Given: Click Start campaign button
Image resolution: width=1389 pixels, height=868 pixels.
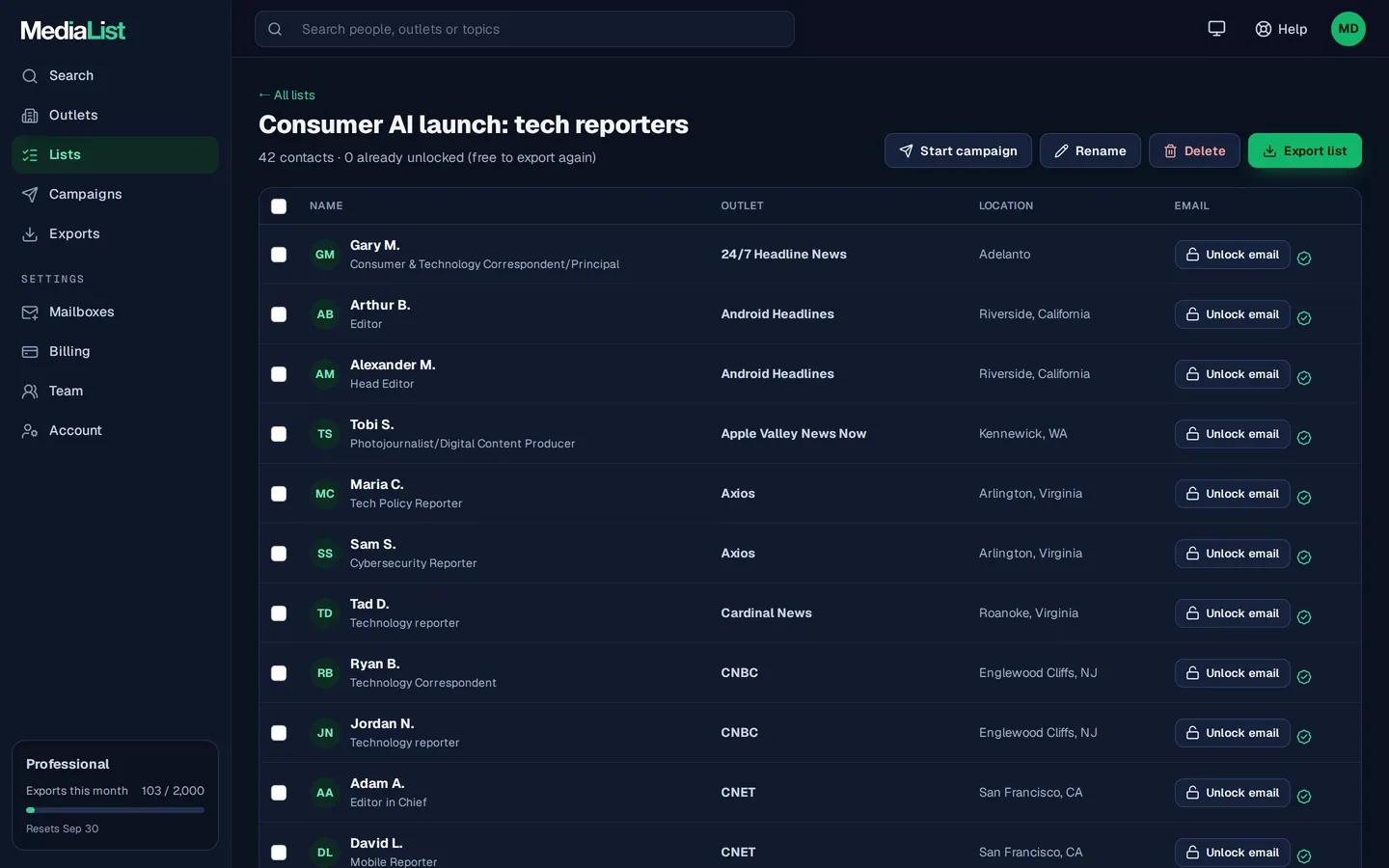Looking at the screenshot, I should pos(958,150).
